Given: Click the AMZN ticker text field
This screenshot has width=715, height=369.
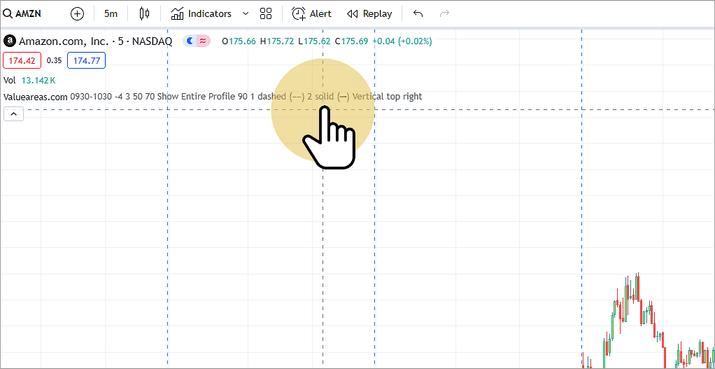Looking at the screenshot, I should pyautogui.click(x=28, y=14).
